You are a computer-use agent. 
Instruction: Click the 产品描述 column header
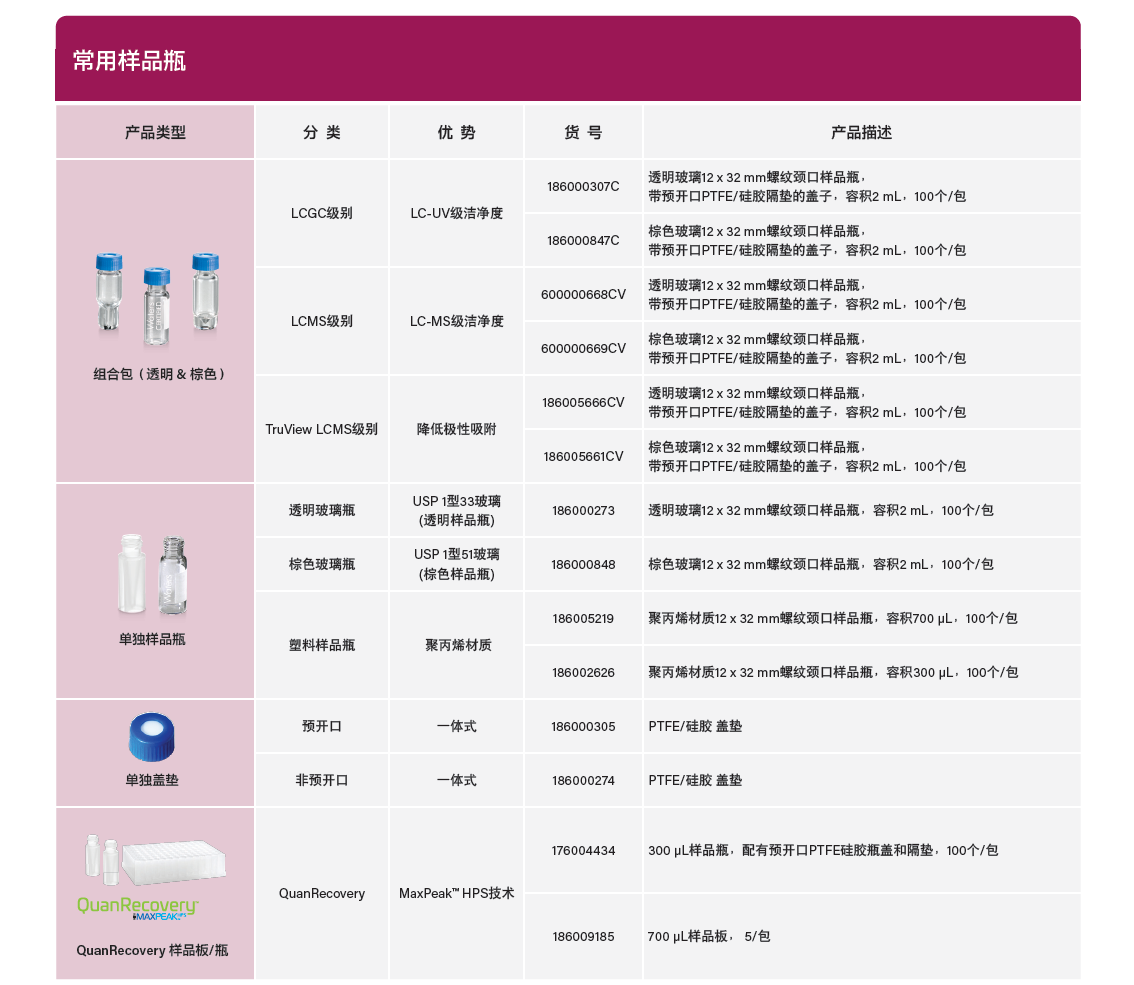click(861, 132)
